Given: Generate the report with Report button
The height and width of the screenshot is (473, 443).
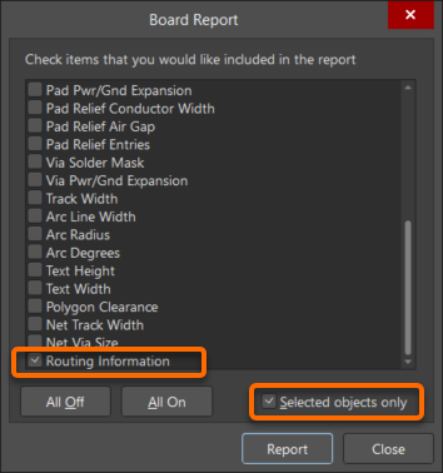Looking at the screenshot, I should tap(287, 449).
